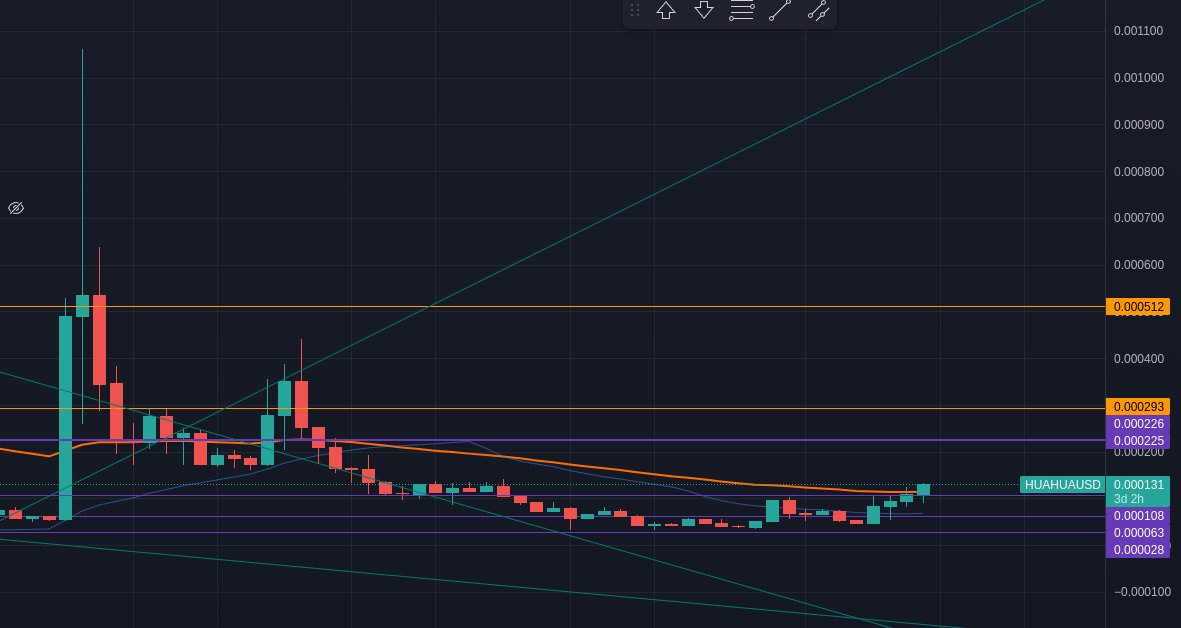This screenshot has width=1181, height=628.
Task: Click the 3d 2h countdown label
Action: tap(1138, 498)
